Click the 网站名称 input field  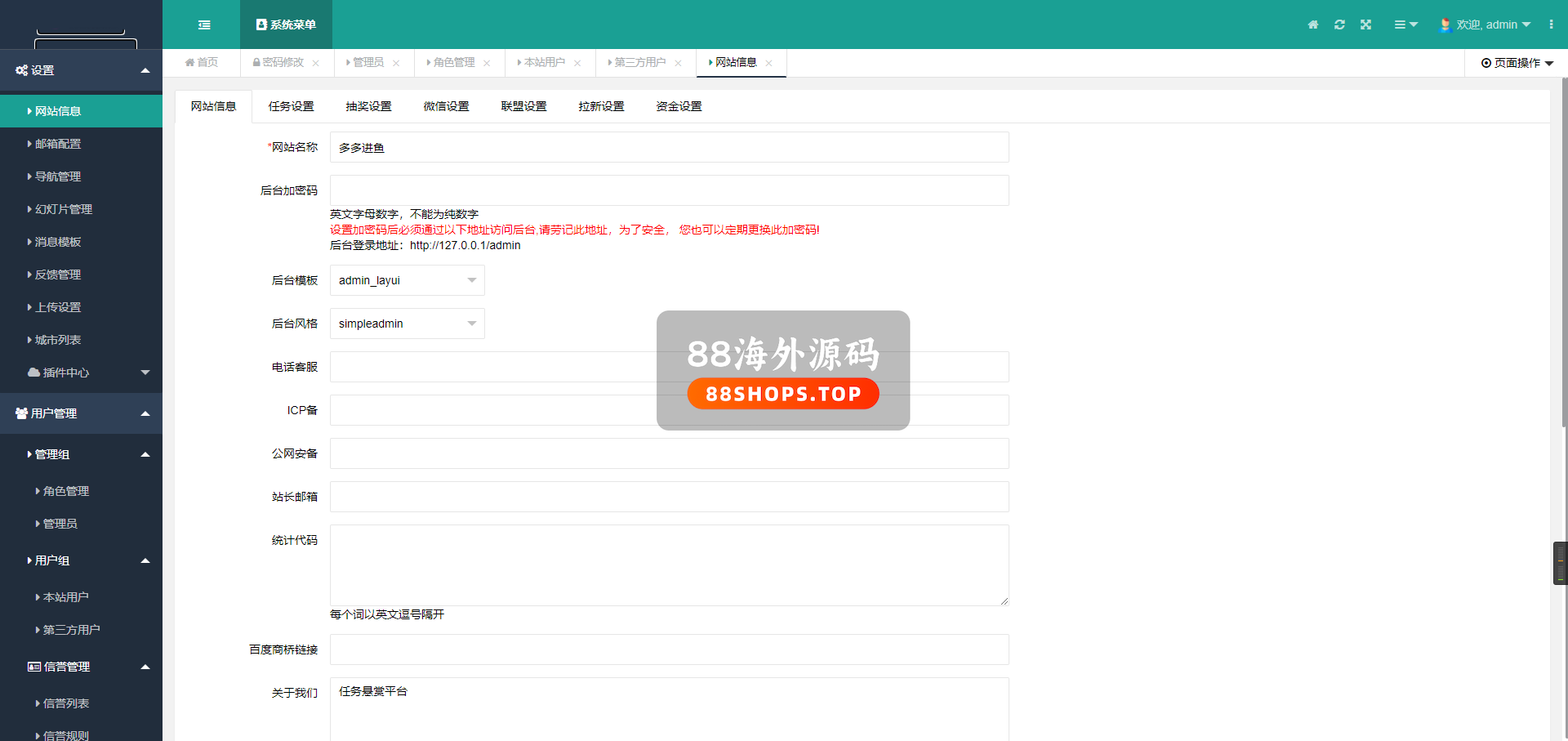pyautogui.click(x=669, y=147)
